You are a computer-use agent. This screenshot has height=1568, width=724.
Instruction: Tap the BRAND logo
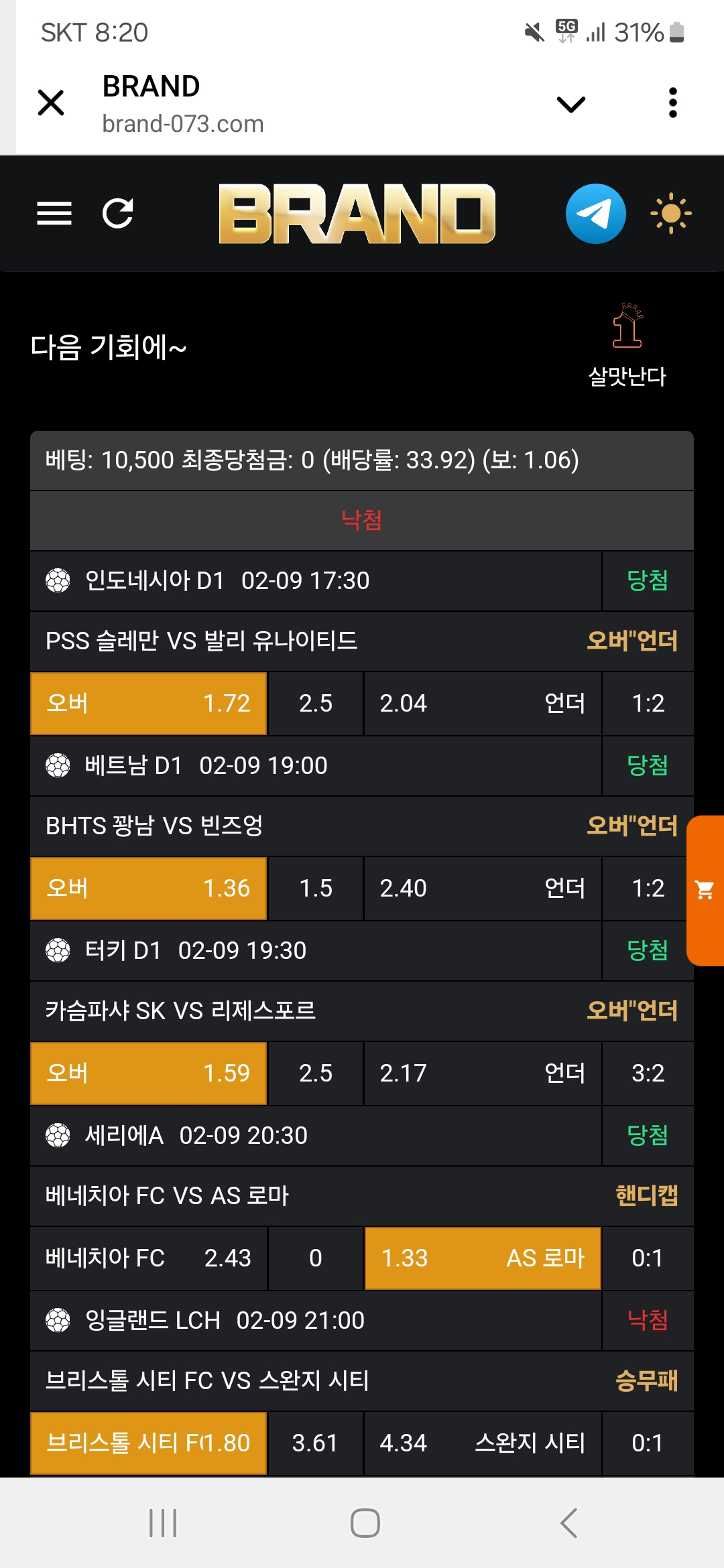tap(357, 214)
